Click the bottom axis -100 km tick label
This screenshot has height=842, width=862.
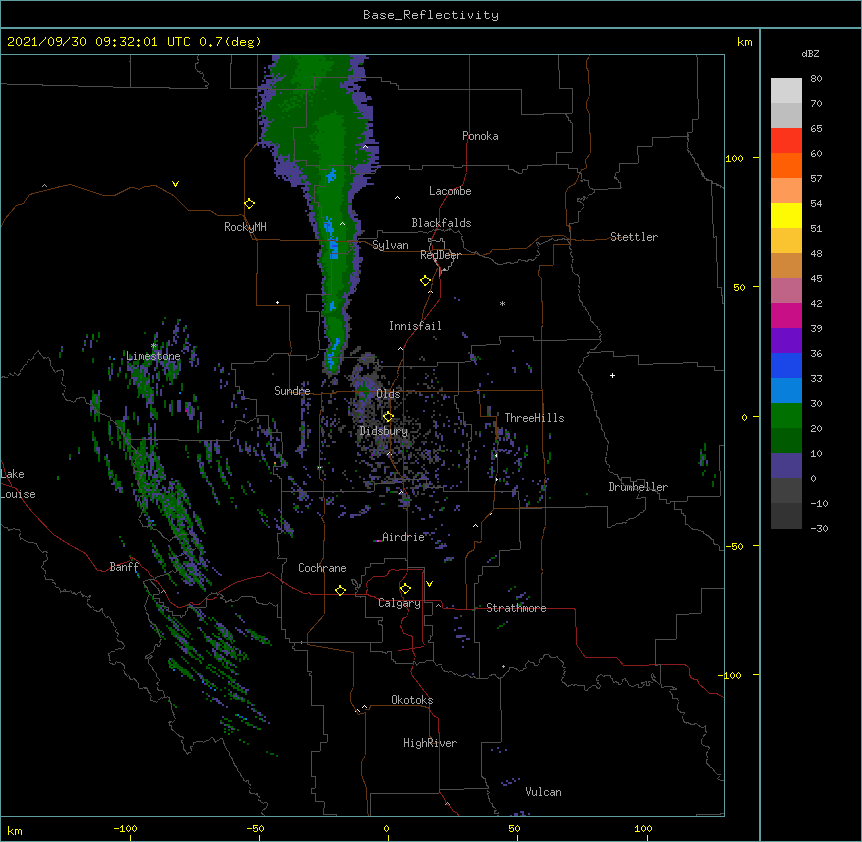coord(125,828)
